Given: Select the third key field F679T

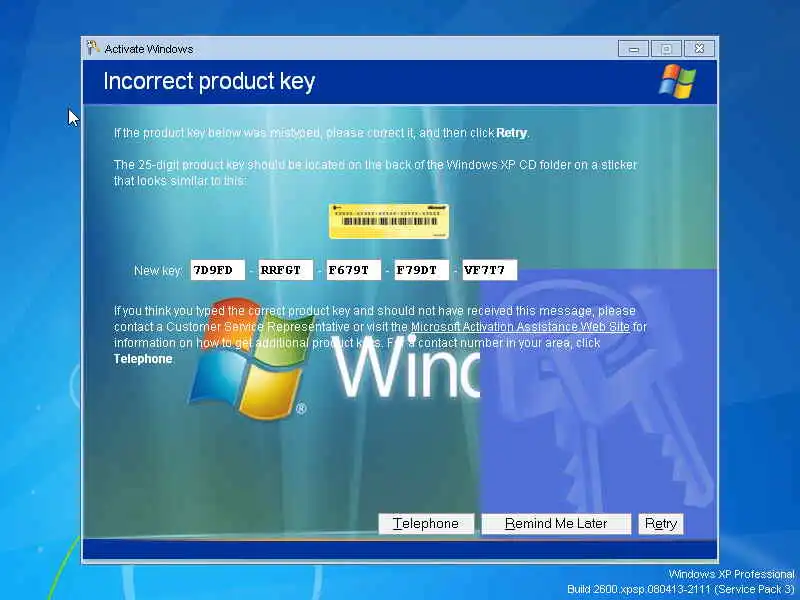Looking at the screenshot, I should point(354,270).
